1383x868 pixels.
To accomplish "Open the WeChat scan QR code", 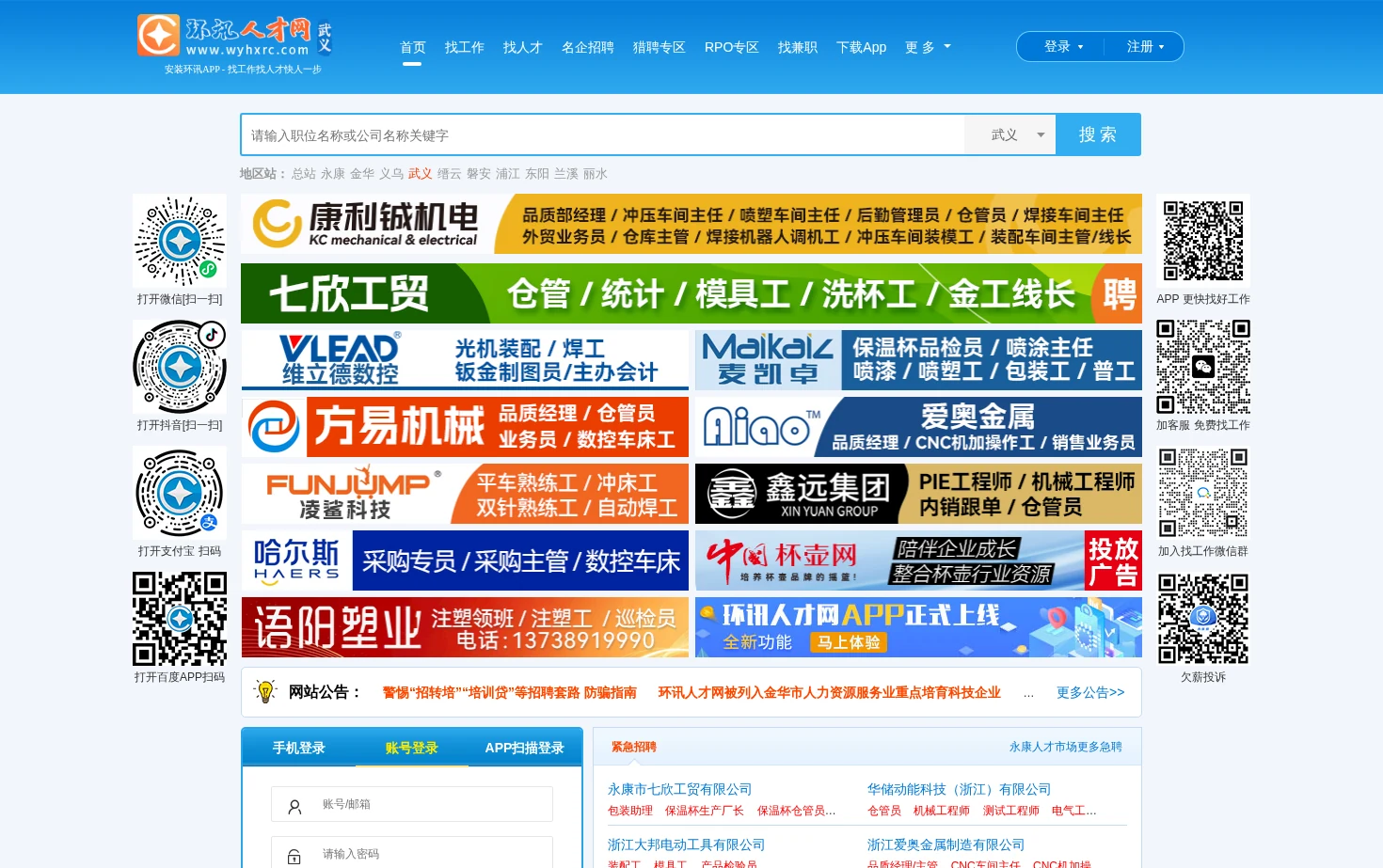I will (x=180, y=241).
